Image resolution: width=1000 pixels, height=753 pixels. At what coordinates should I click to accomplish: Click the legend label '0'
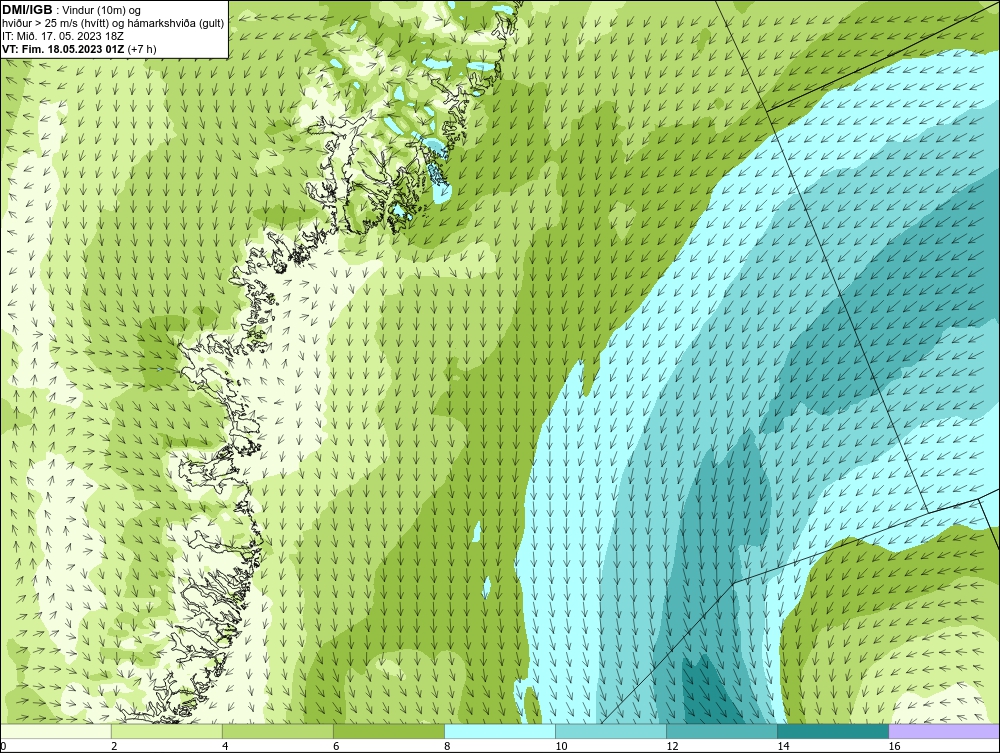click(3, 746)
